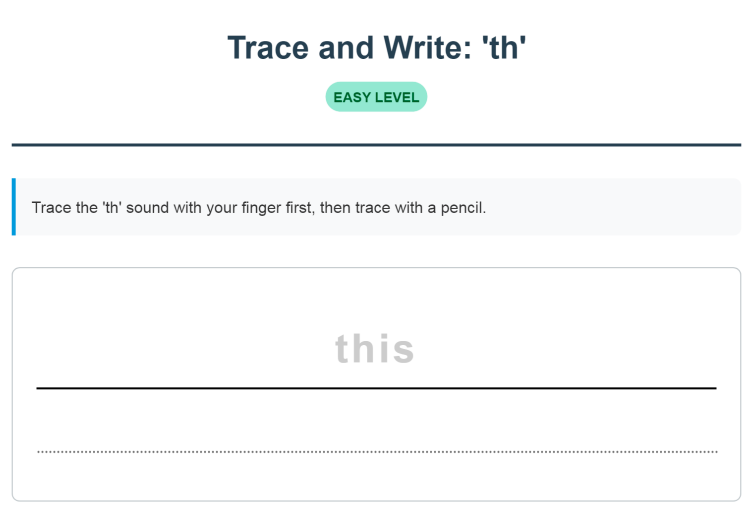The height and width of the screenshot is (516, 756).
Task: Click the quoted 'th' in the title
Action: pos(505,48)
